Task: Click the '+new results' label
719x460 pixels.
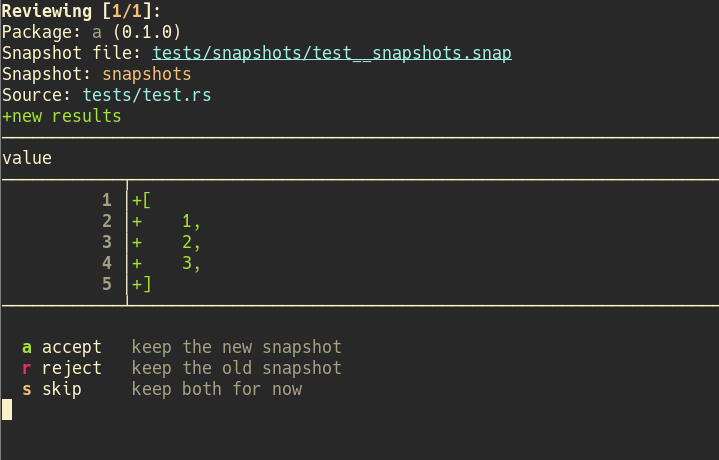Action: pyautogui.click(x=61, y=116)
